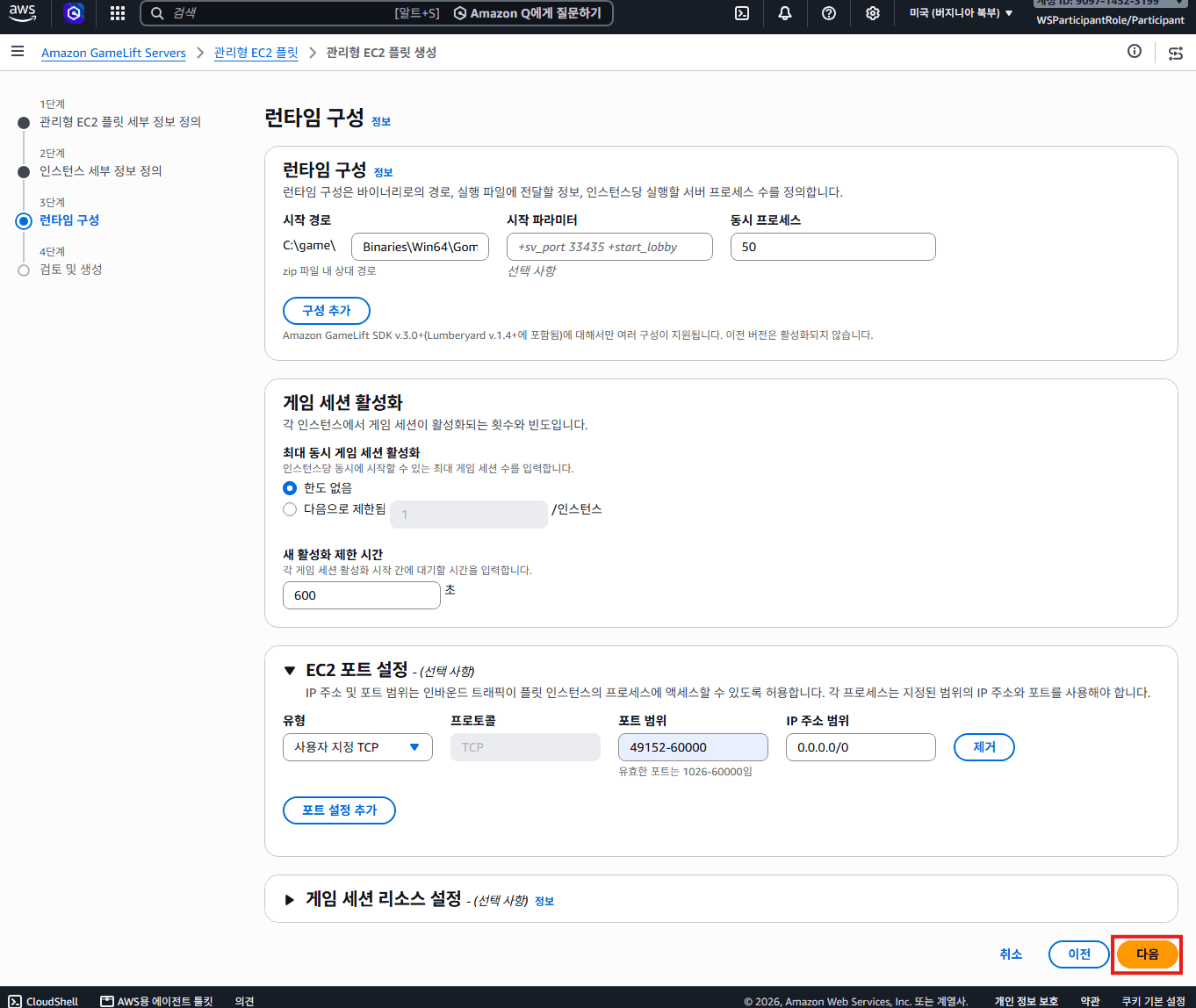Viewport: 1196px width, 1008px height.
Task: Click the 취소 link
Action: 1011,954
